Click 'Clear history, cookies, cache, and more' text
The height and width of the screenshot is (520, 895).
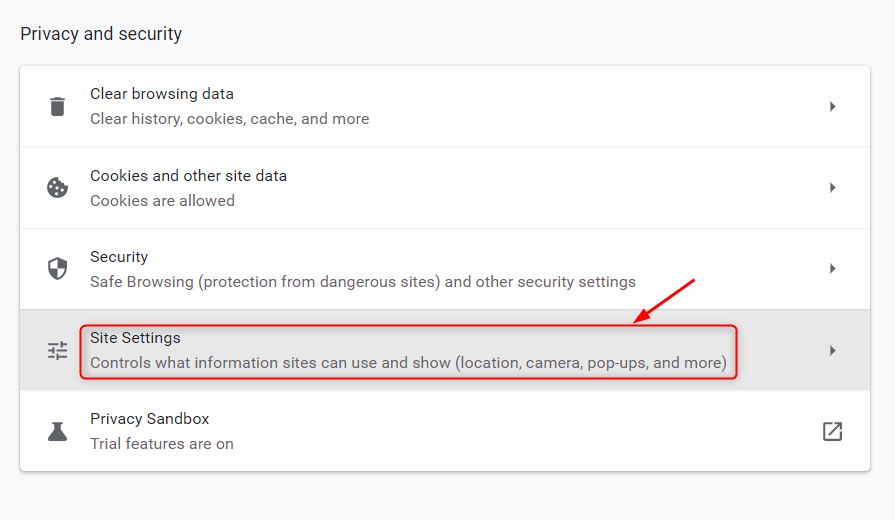point(229,119)
